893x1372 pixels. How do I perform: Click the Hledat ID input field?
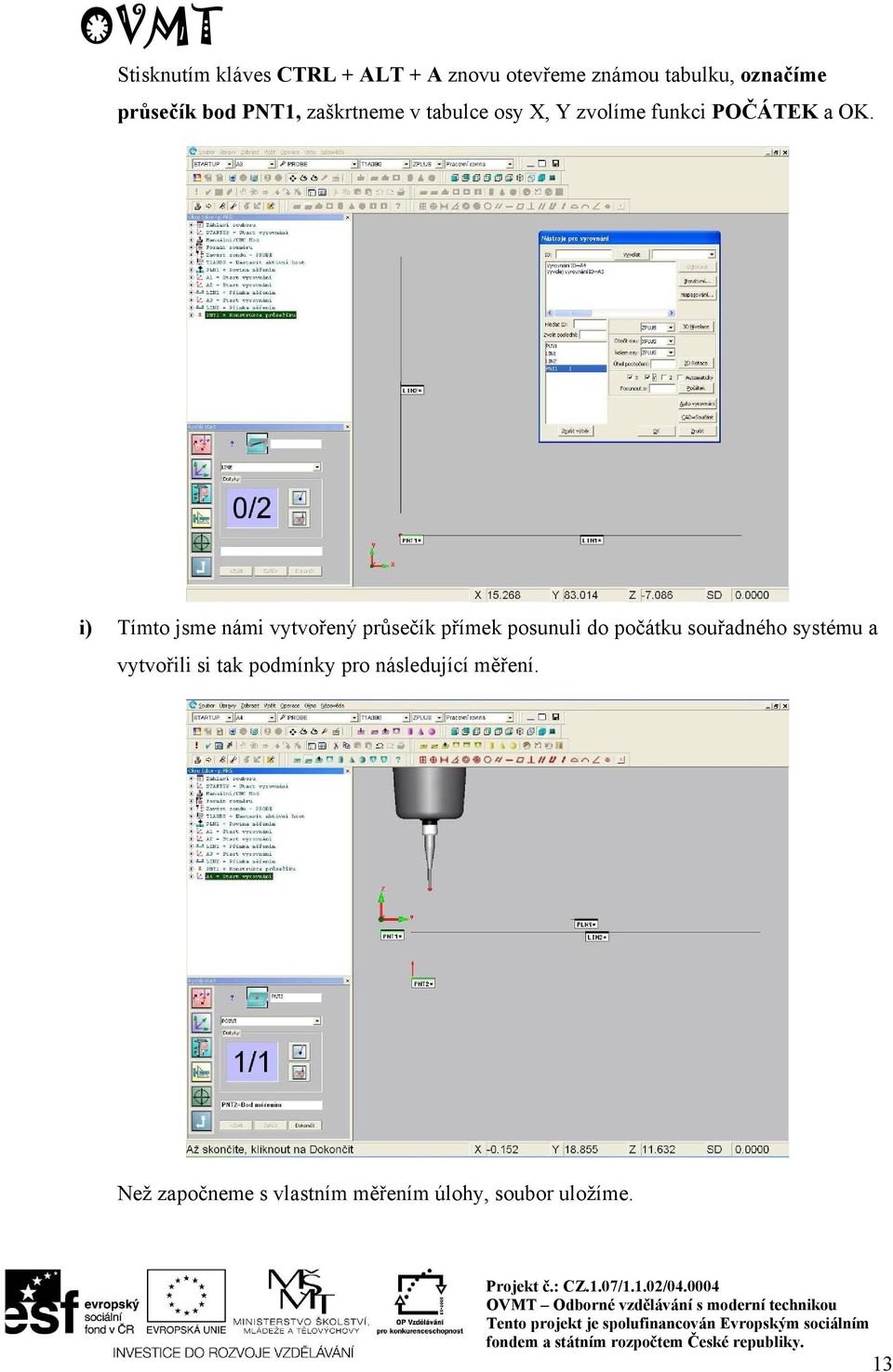tap(590, 325)
